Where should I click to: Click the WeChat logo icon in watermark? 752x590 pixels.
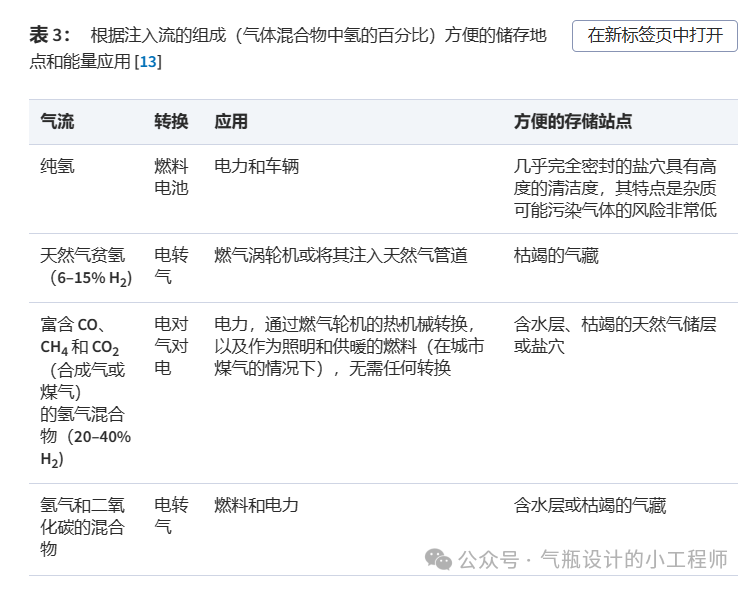pyautogui.click(x=438, y=560)
